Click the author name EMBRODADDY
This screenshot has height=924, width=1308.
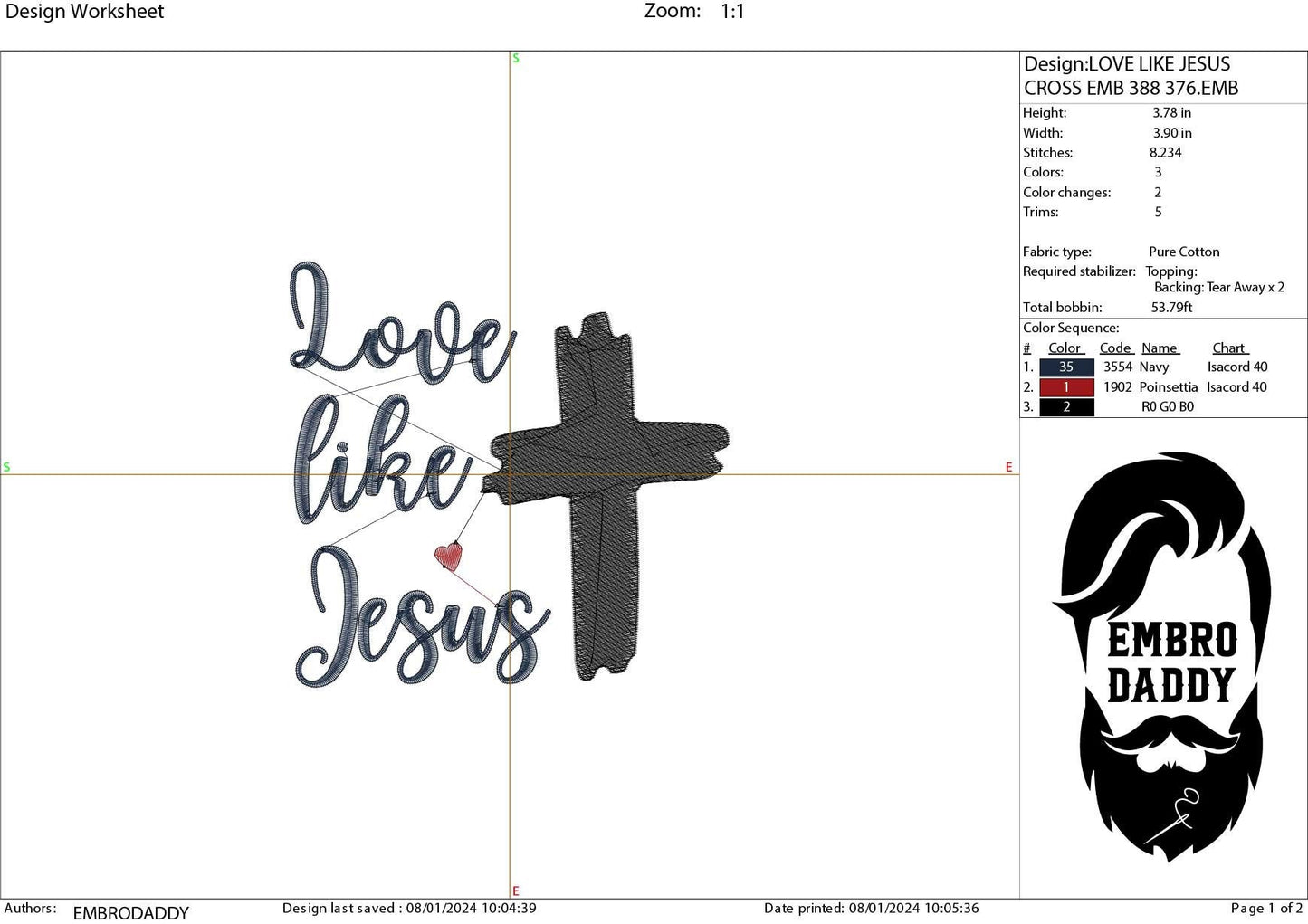(130, 912)
